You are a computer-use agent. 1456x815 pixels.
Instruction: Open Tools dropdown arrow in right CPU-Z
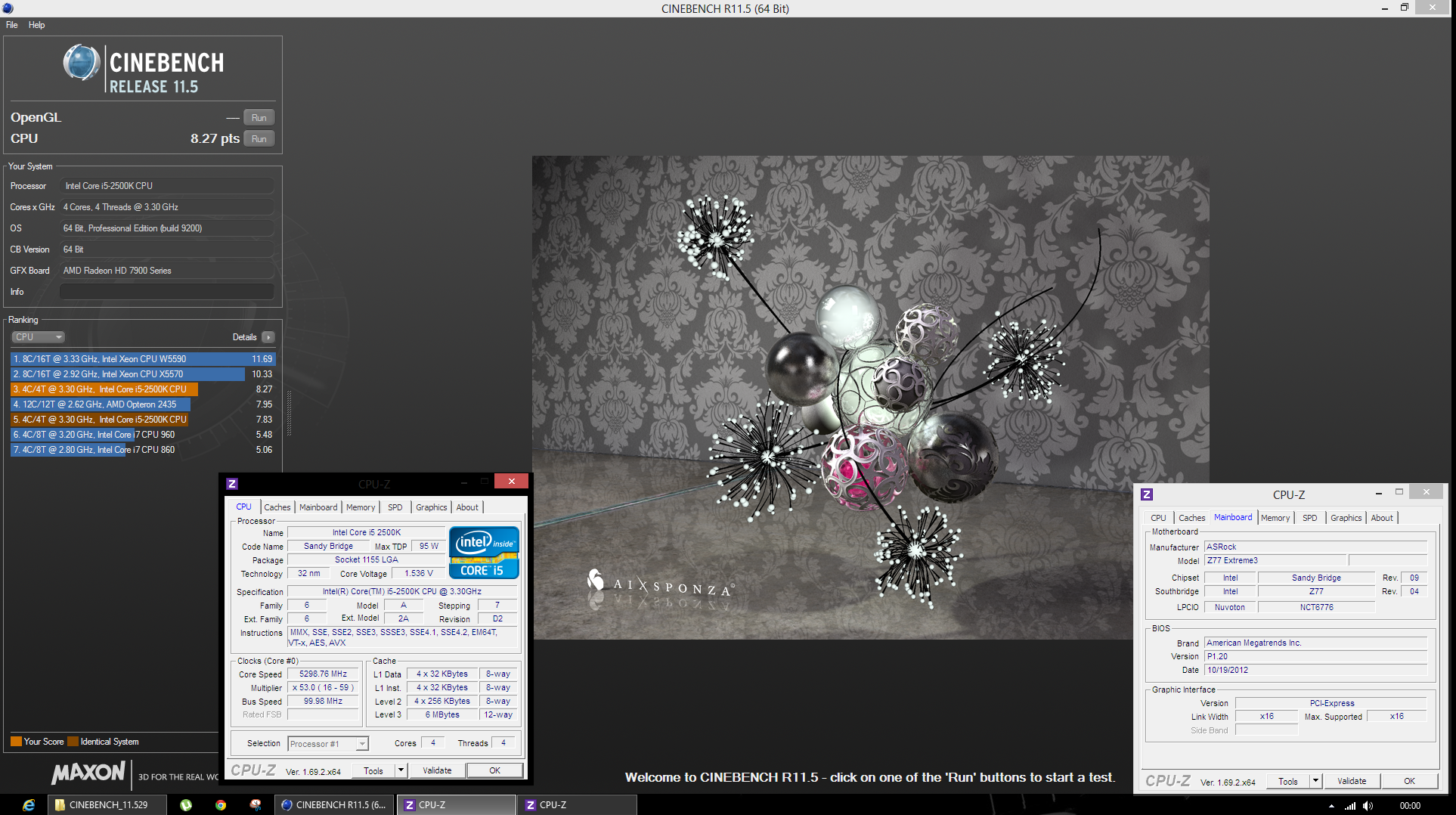point(1316,782)
